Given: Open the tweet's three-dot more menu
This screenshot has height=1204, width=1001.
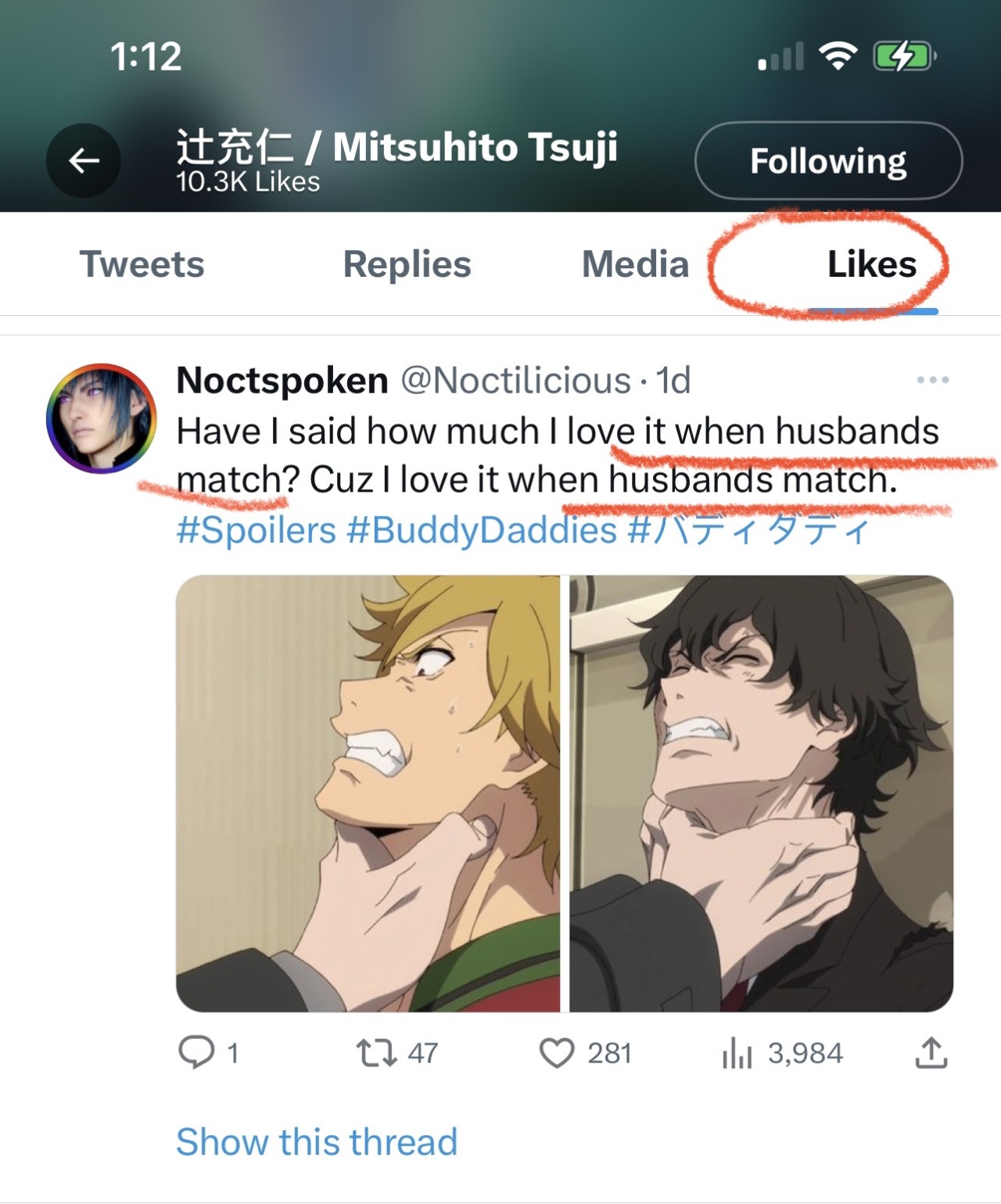Looking at the screenshot, I should click(932, 381).
